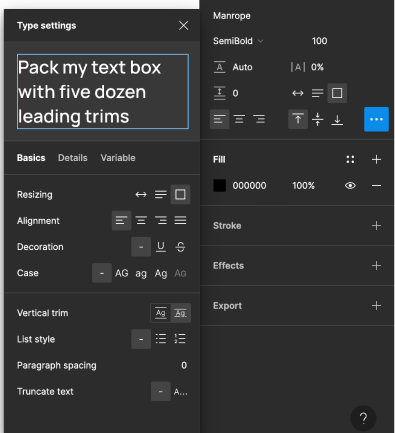Switch to the Details tab
The width and height of the screenshot is (395, 433).
tap(73, 158)
